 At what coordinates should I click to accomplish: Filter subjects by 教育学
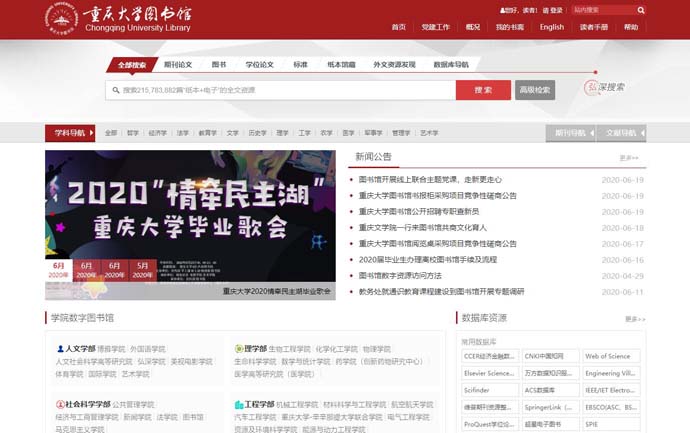pyautogui.click(x=207, y=133)
